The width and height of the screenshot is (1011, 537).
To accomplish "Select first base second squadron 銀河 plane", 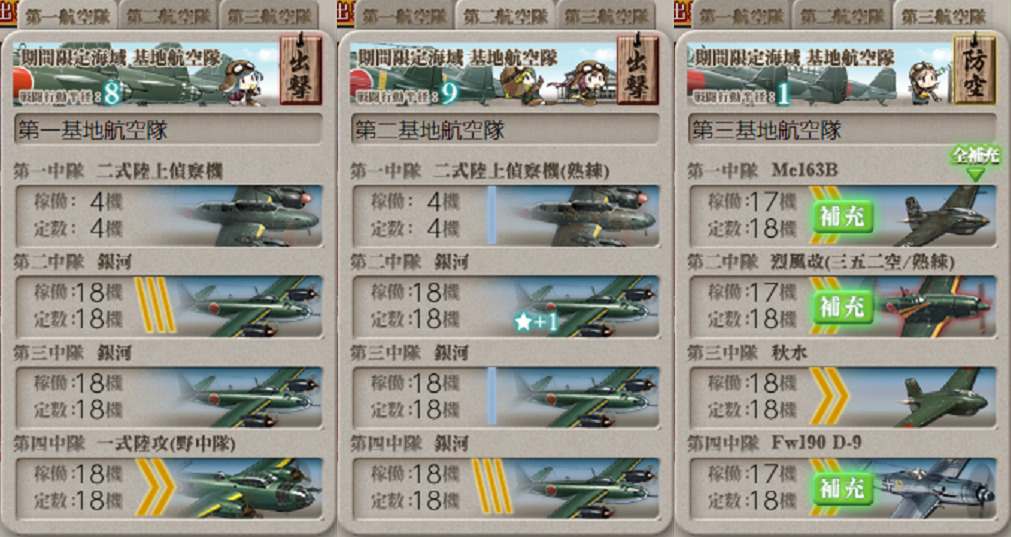I will 248,307.
